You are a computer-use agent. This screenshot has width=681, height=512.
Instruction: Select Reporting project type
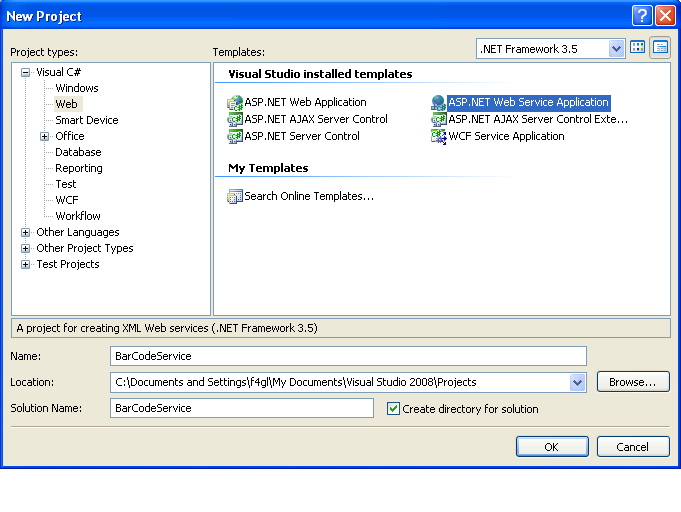tap(79, 168)
